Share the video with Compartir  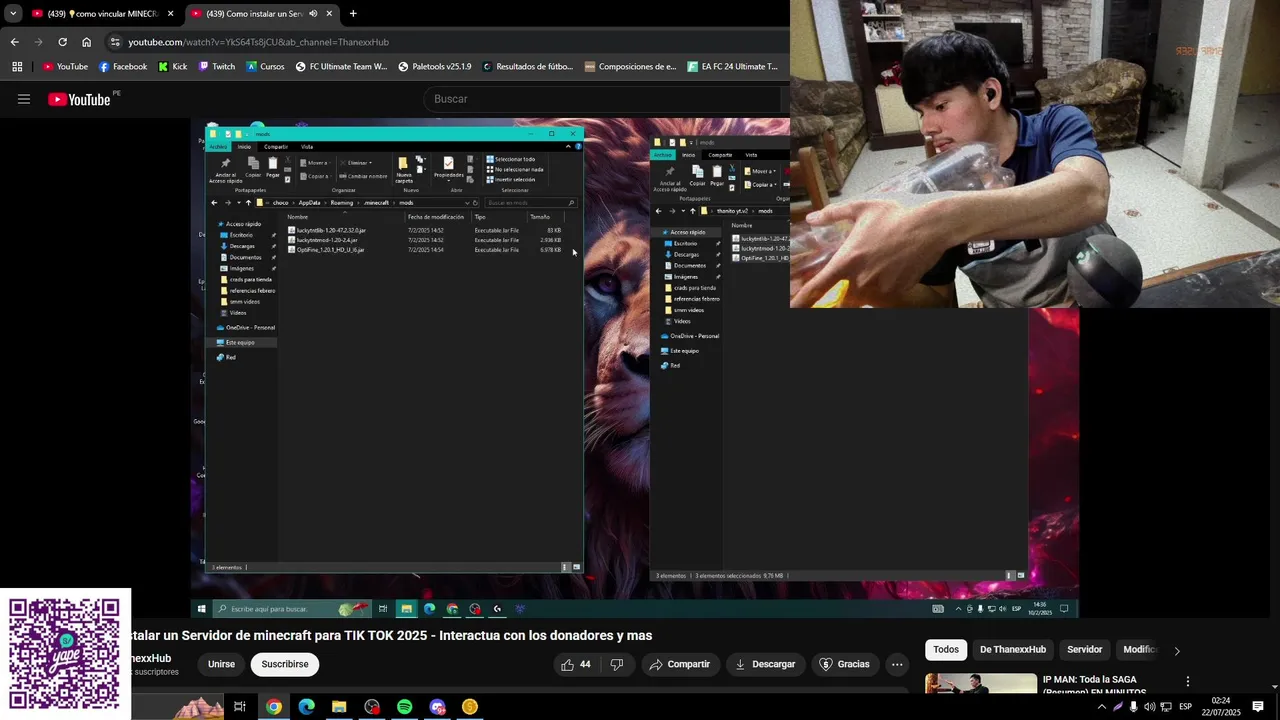pyautogui.click(x=679, y=664)
